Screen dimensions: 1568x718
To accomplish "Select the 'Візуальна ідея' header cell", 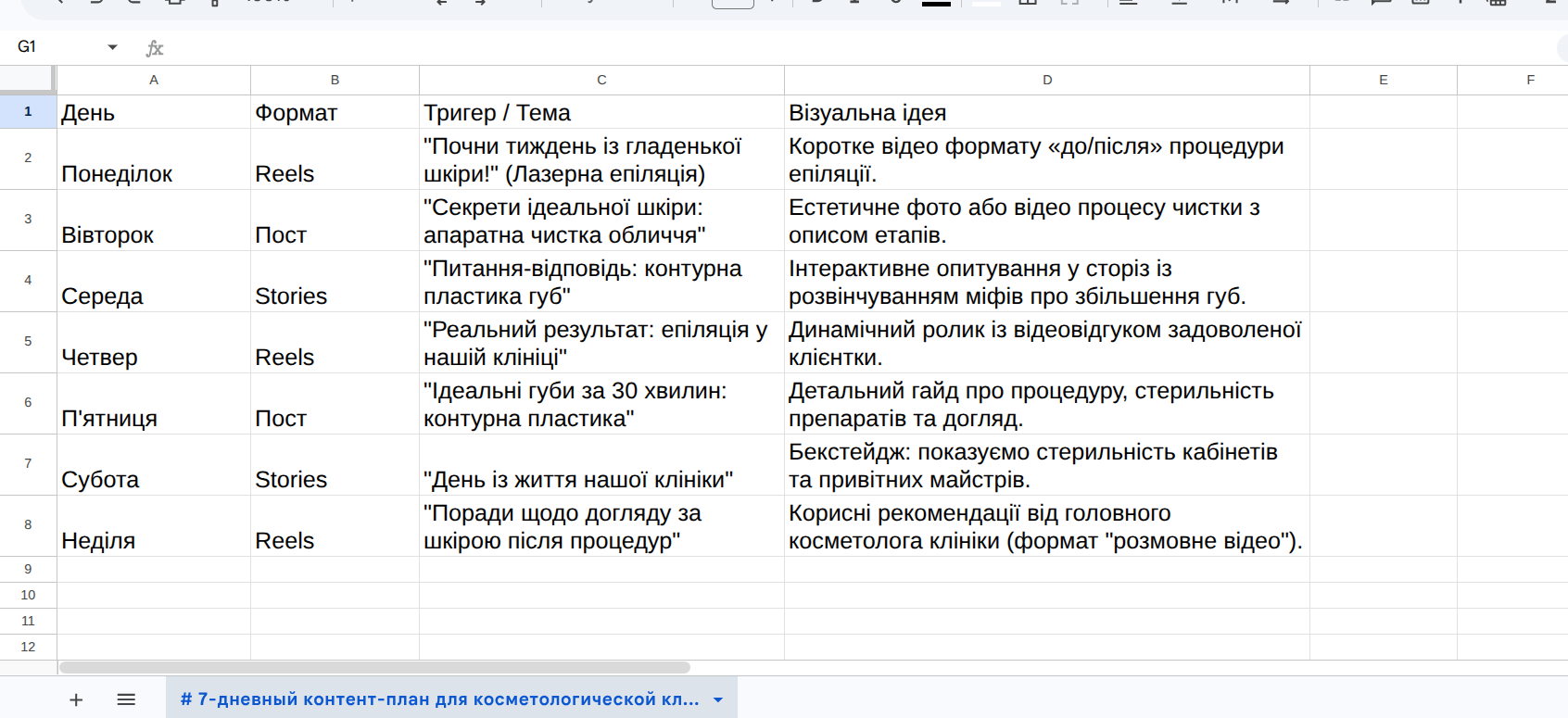I will pyautogui.click(x=1047, y=112).
